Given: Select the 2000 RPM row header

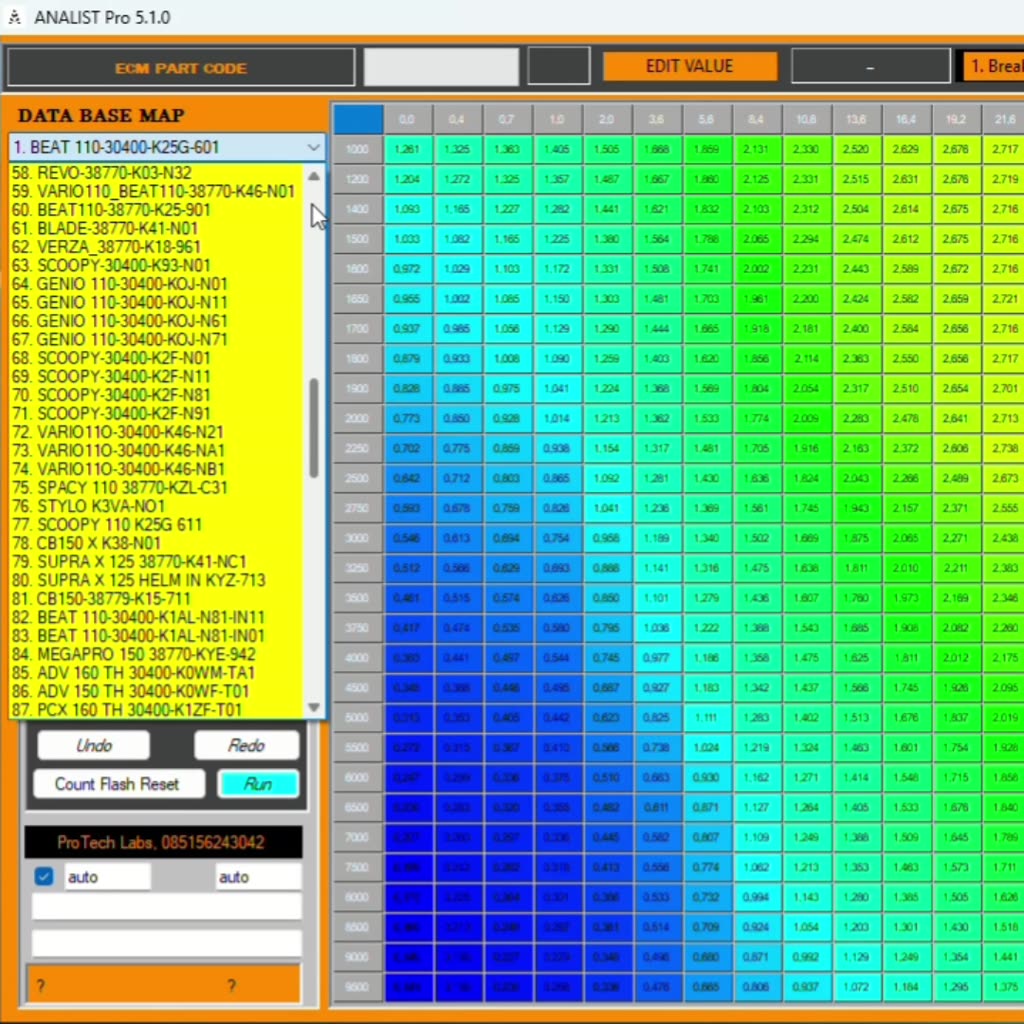Looking at the screenshot, I should click(x=357, y=418).
